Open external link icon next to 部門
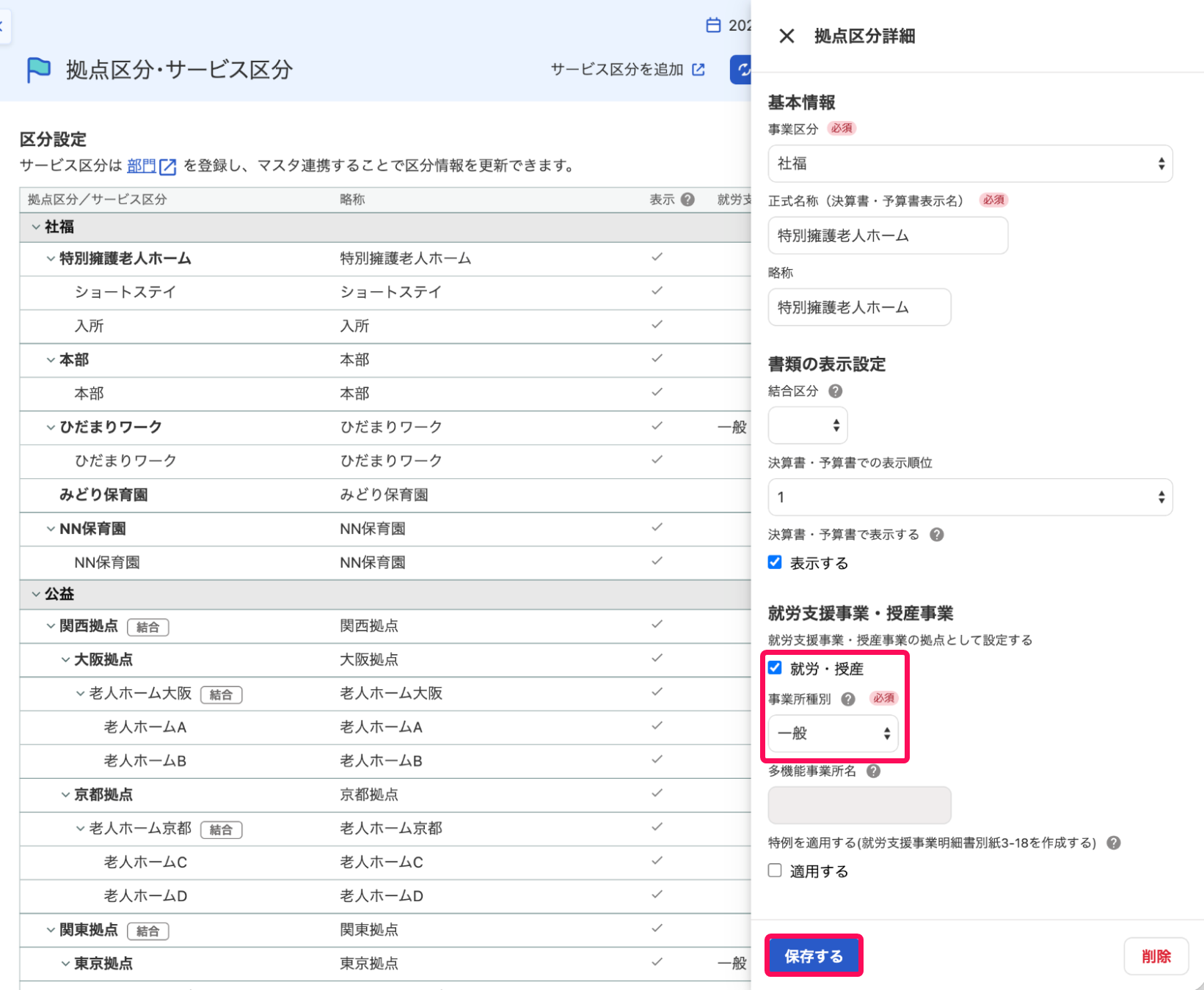The width and height of the screenshot is (1204, 990). pos(168,166)
